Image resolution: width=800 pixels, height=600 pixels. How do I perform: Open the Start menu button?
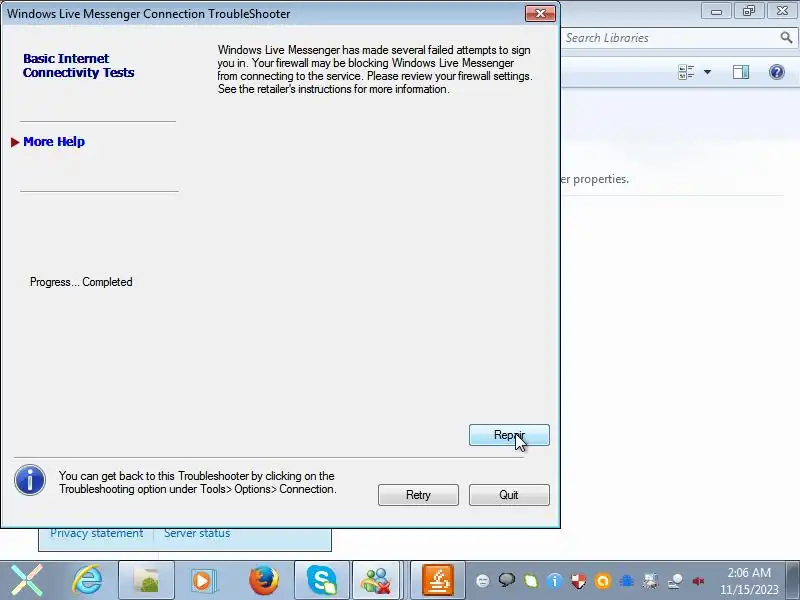27,581
